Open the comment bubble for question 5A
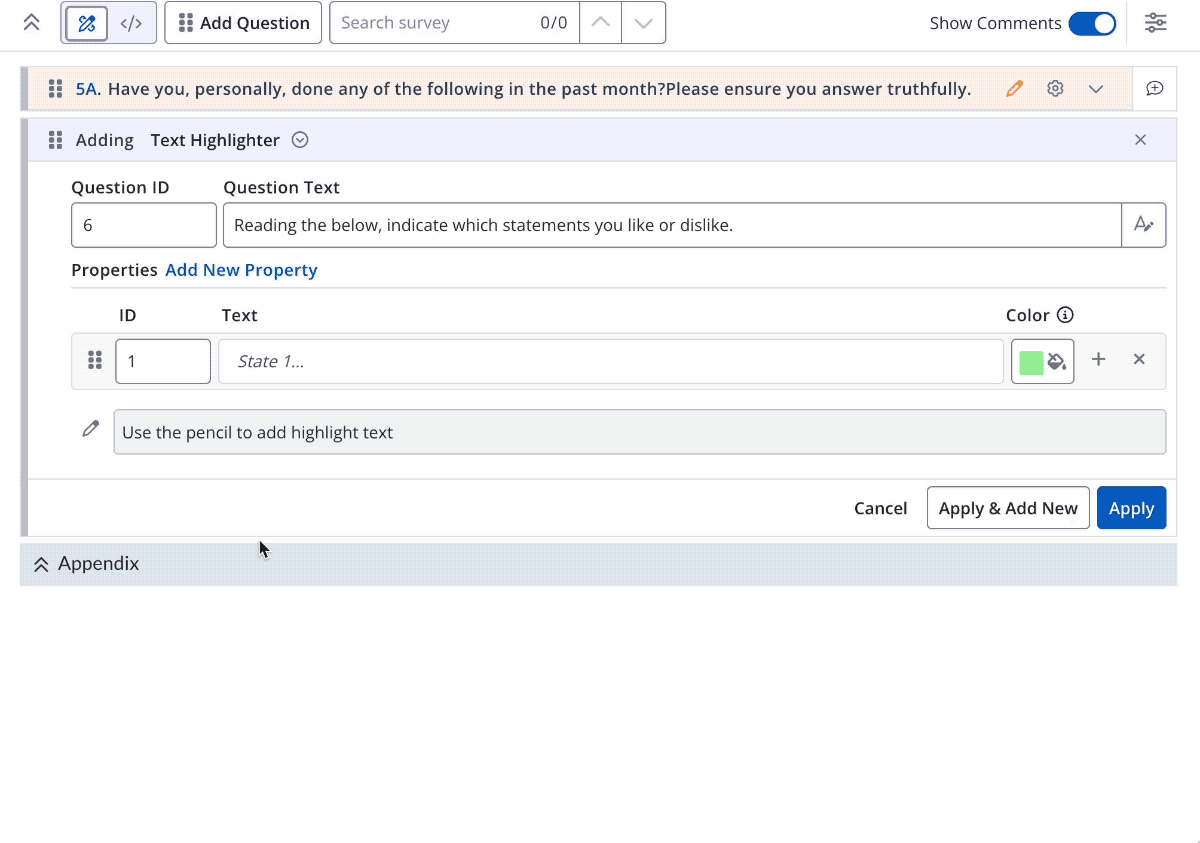This screenshot has width=1200, height=843. tap(1154, 89)
